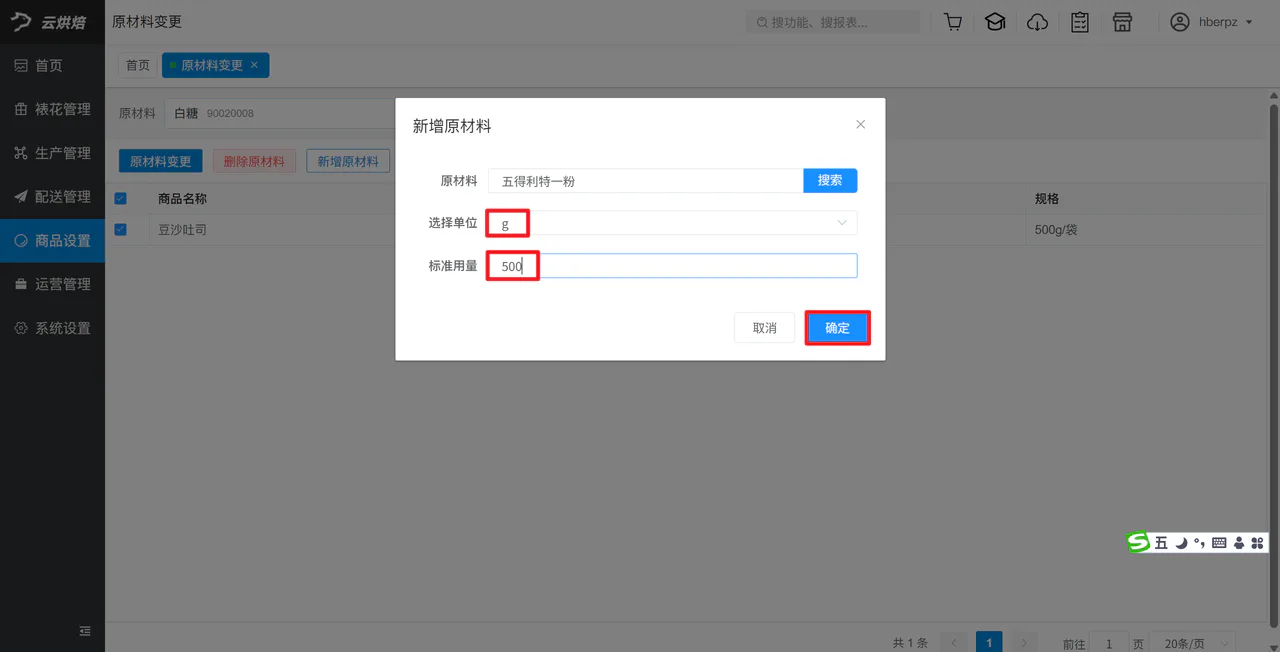Viewport: 1280px width, 652px height.
Task: Go to 首页 in the sidebar
Action: (x=52, y=66)
